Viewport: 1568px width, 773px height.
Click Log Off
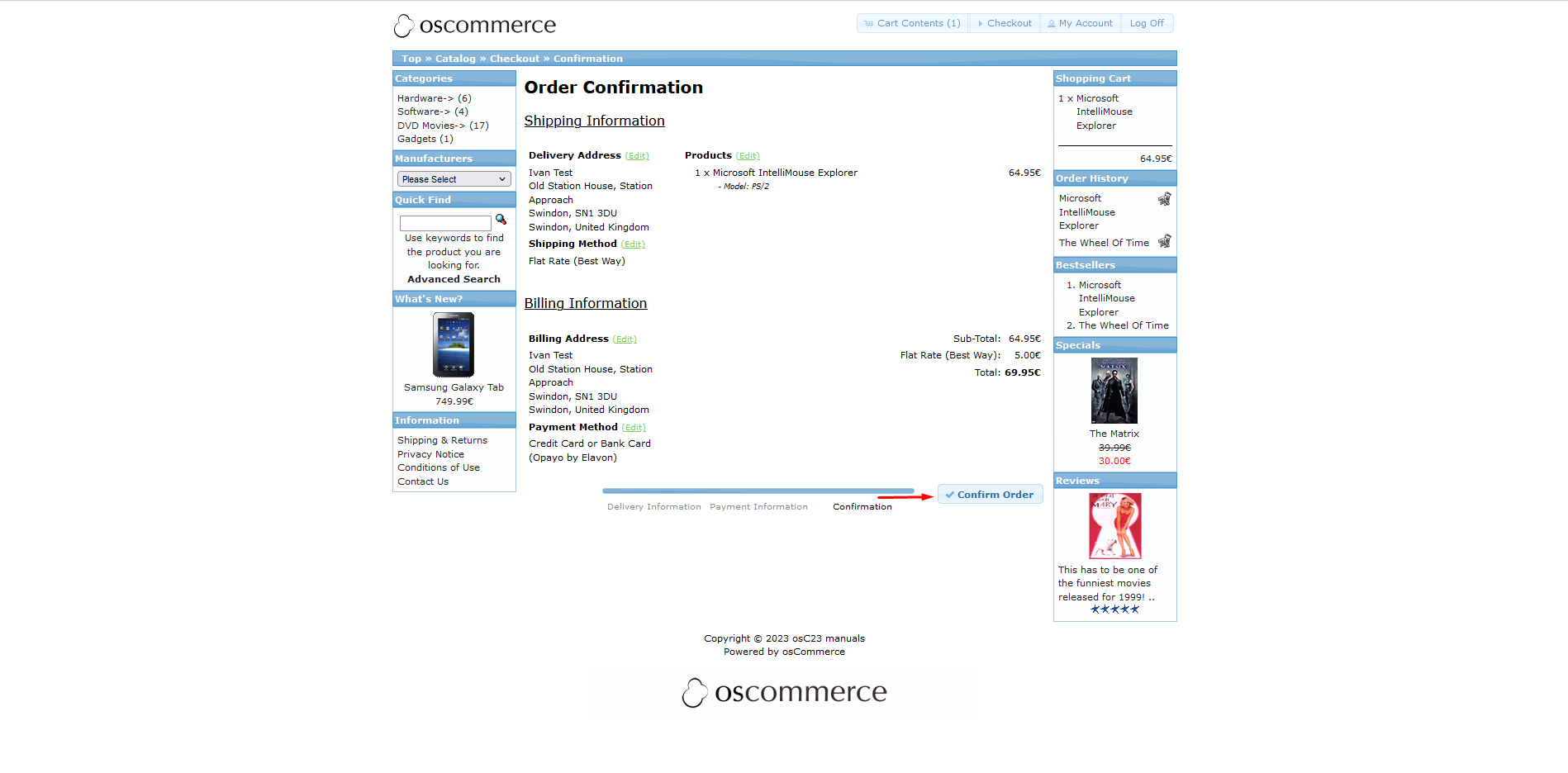pos(1147,23)
